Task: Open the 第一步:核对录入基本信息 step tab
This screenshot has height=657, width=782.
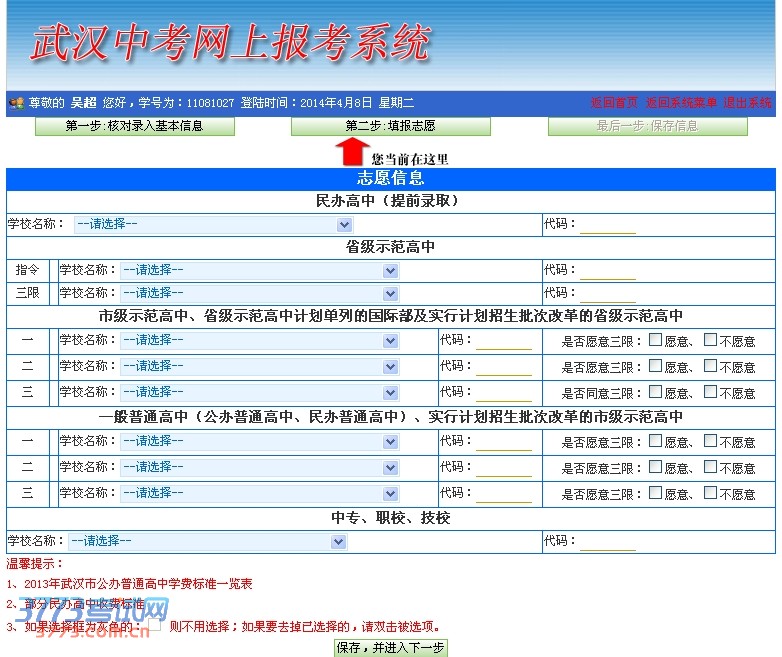Action: pos(135,126)
